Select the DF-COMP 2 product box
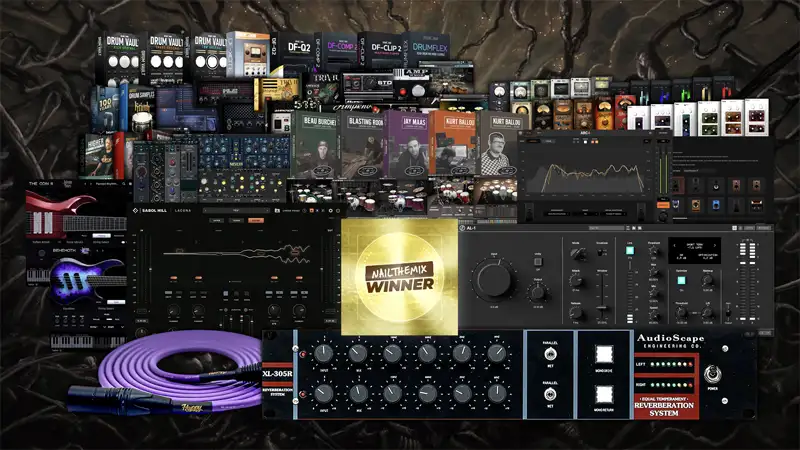Screen dimensions: 800x450 tap(339, 50)
